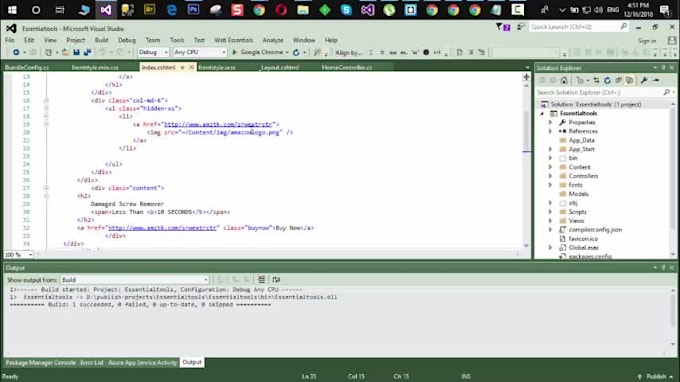Expand the Properties node

pyautogui.click(x=550, y=122)
